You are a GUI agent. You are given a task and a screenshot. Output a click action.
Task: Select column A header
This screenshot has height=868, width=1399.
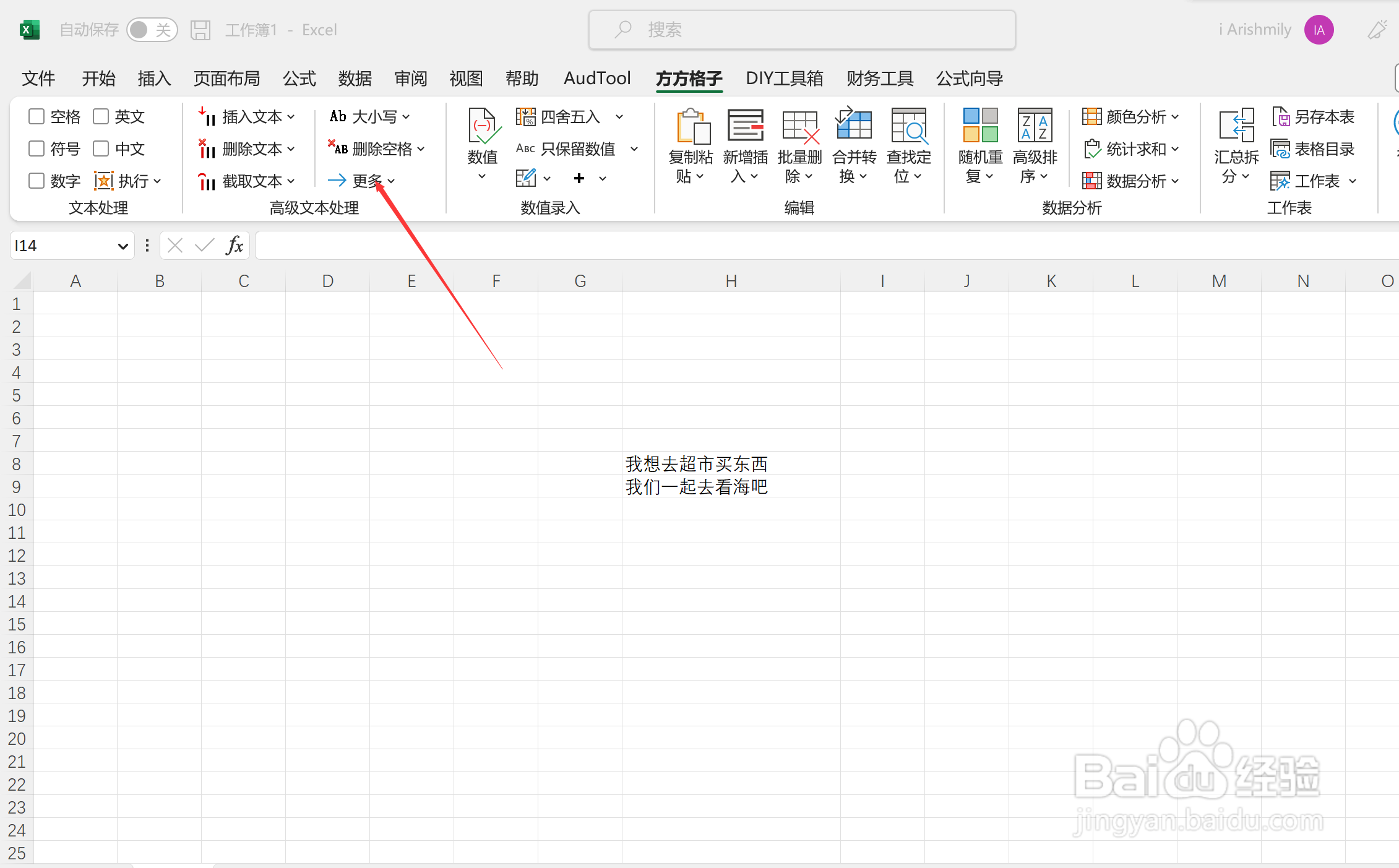[x=75, y=281]
